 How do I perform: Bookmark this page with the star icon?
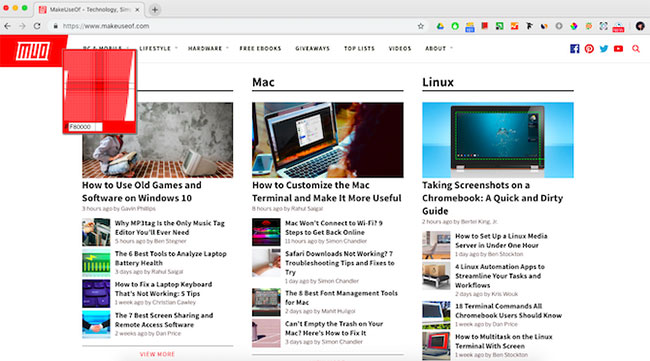coord(421,26)
